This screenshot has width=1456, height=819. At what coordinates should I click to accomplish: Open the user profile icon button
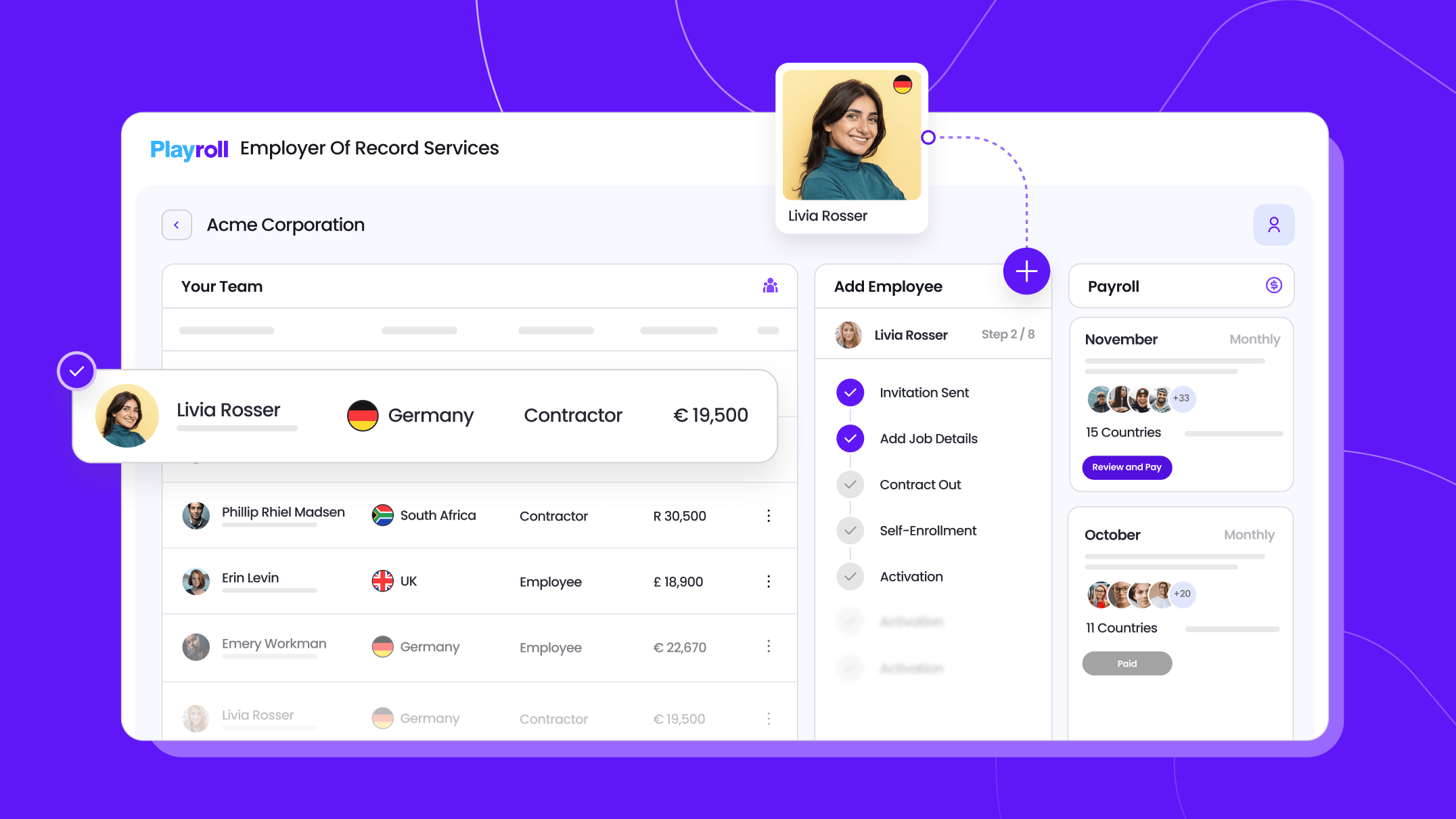(1273, 225)
